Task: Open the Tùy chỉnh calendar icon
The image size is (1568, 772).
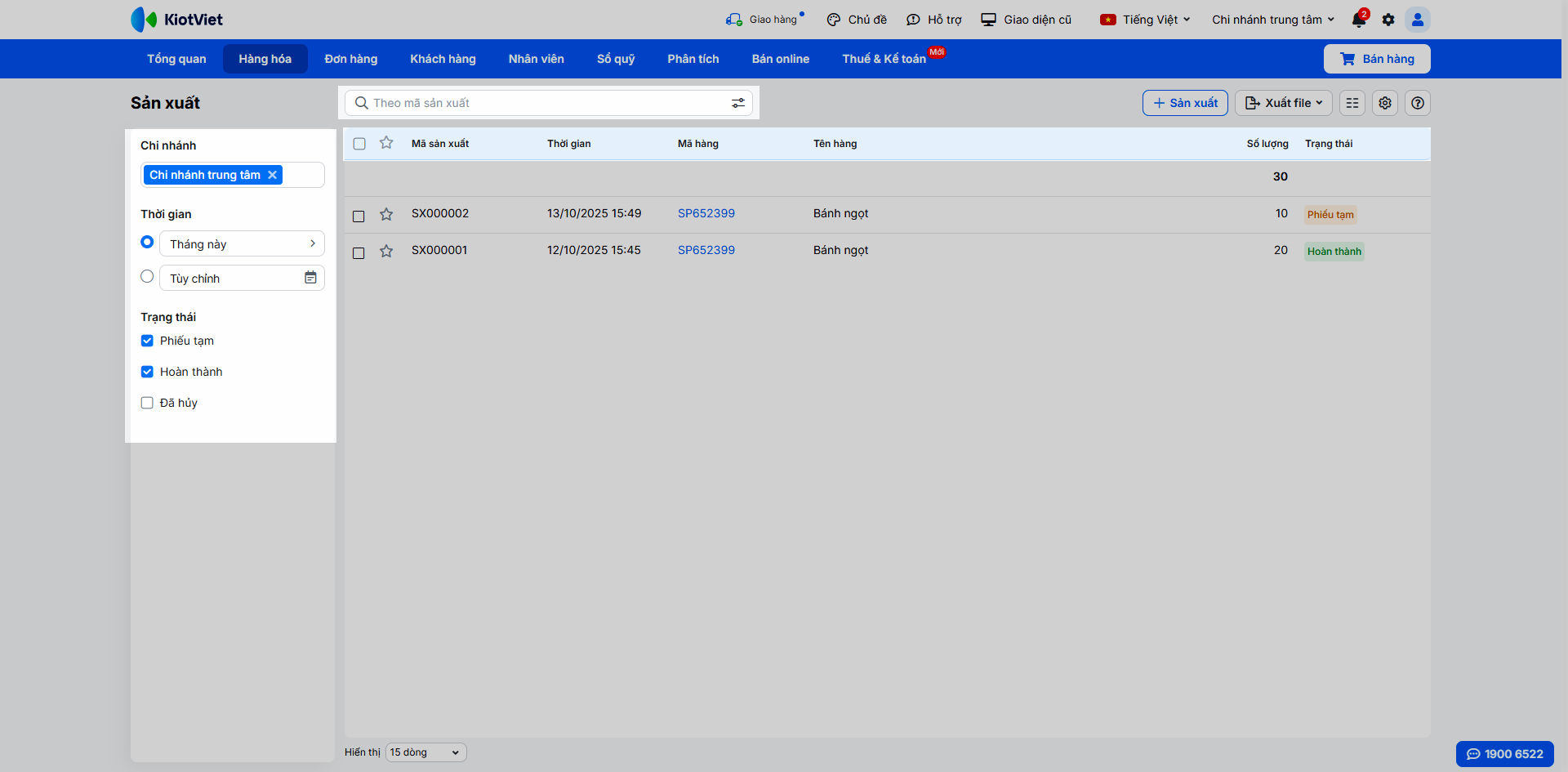Action: tap(310, 278)
